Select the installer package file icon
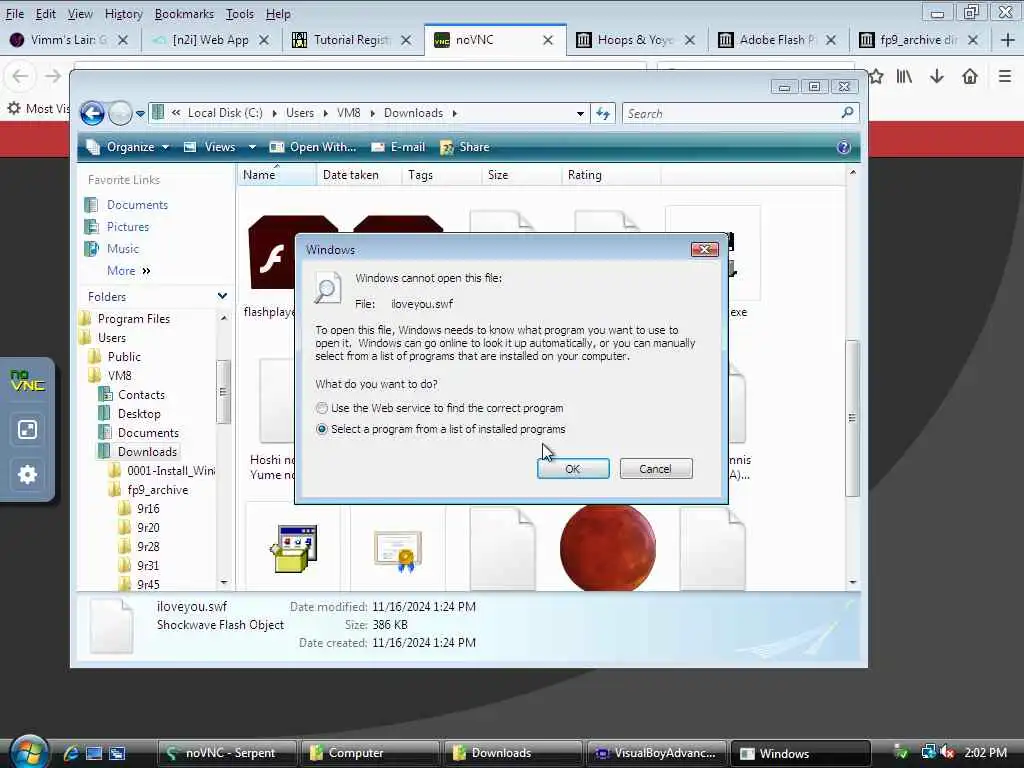Screen dimensions: 1024x768 coord(294,549)
